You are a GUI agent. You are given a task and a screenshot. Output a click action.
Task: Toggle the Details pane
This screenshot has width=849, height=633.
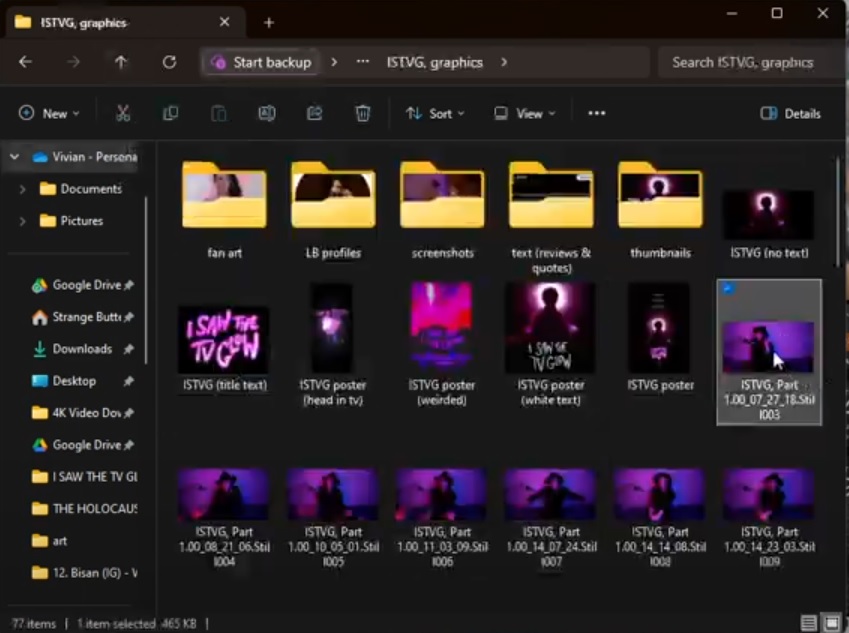791,113
